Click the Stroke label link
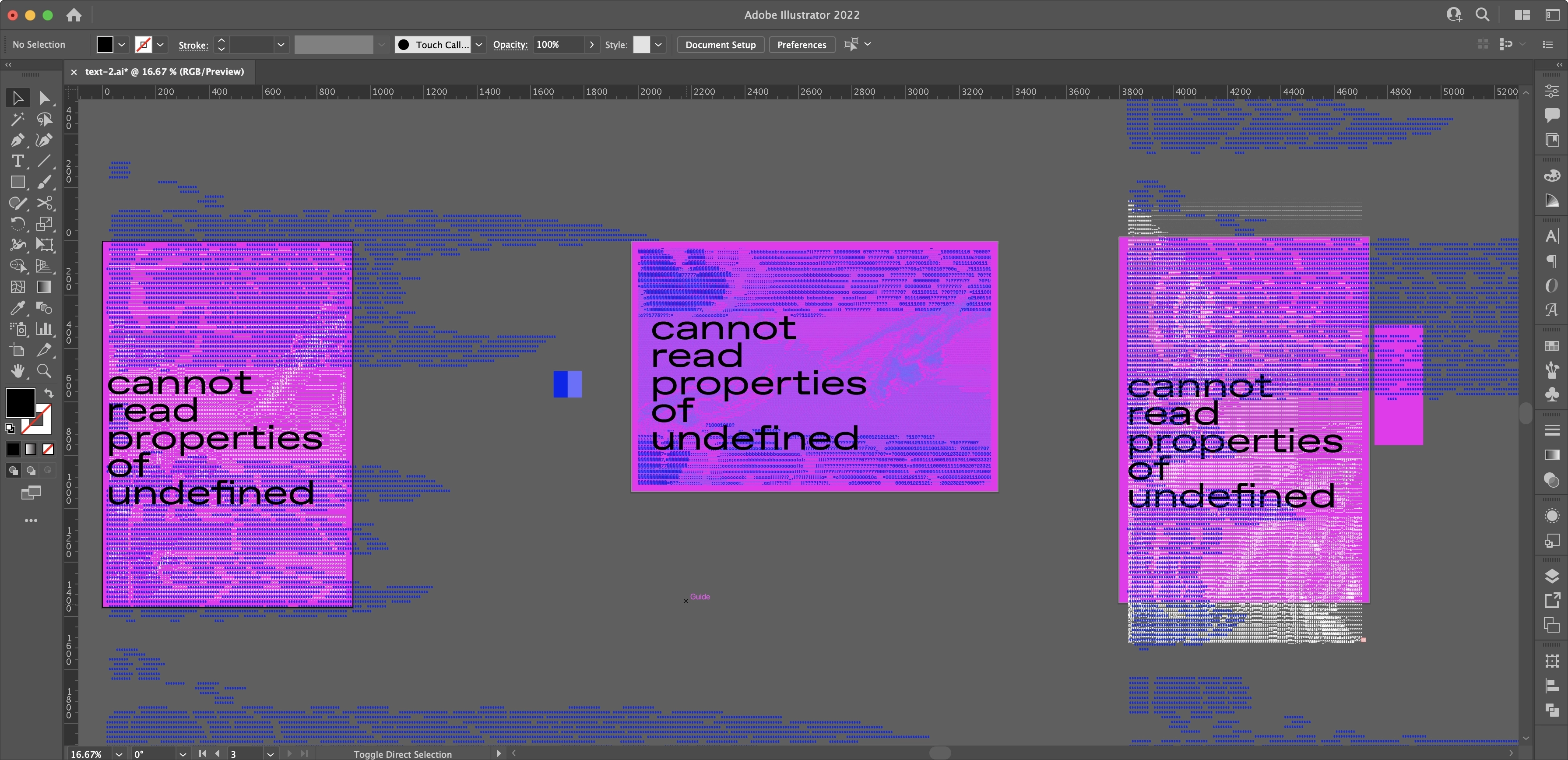Viewport: 1568px width, 760px height. [193, 45]
